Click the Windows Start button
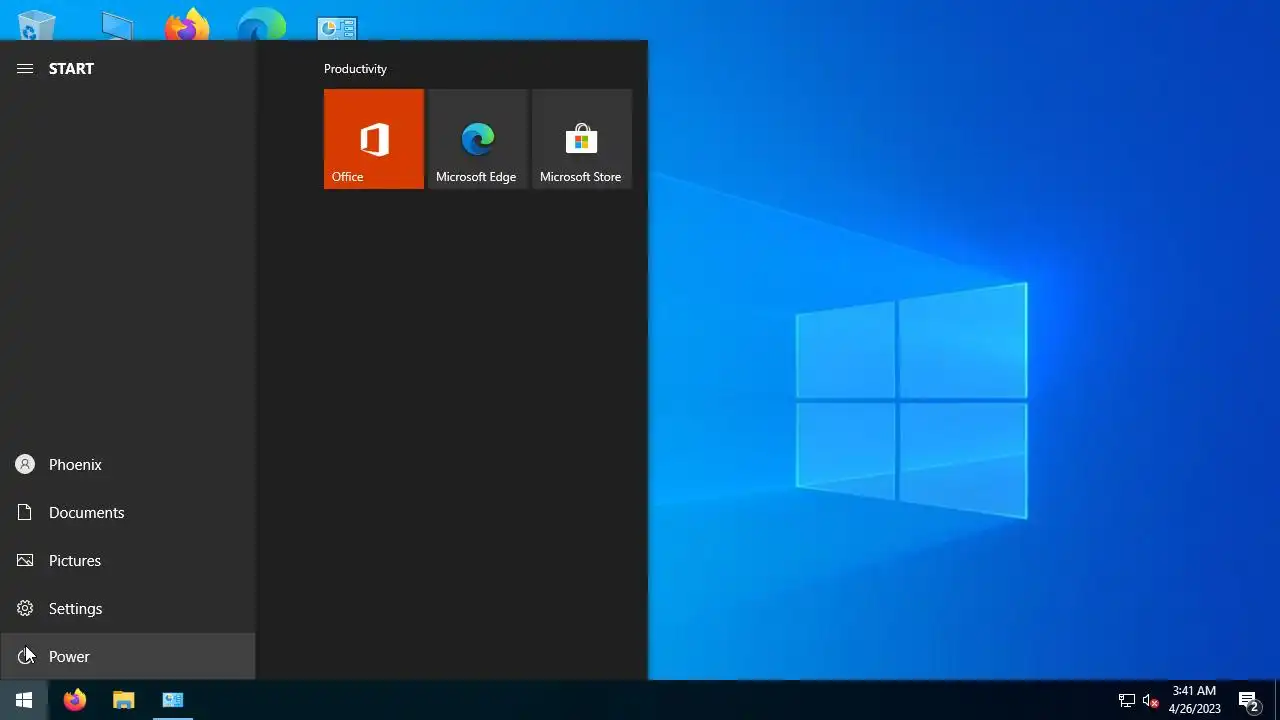1280x720 pixels. [24, 700]
